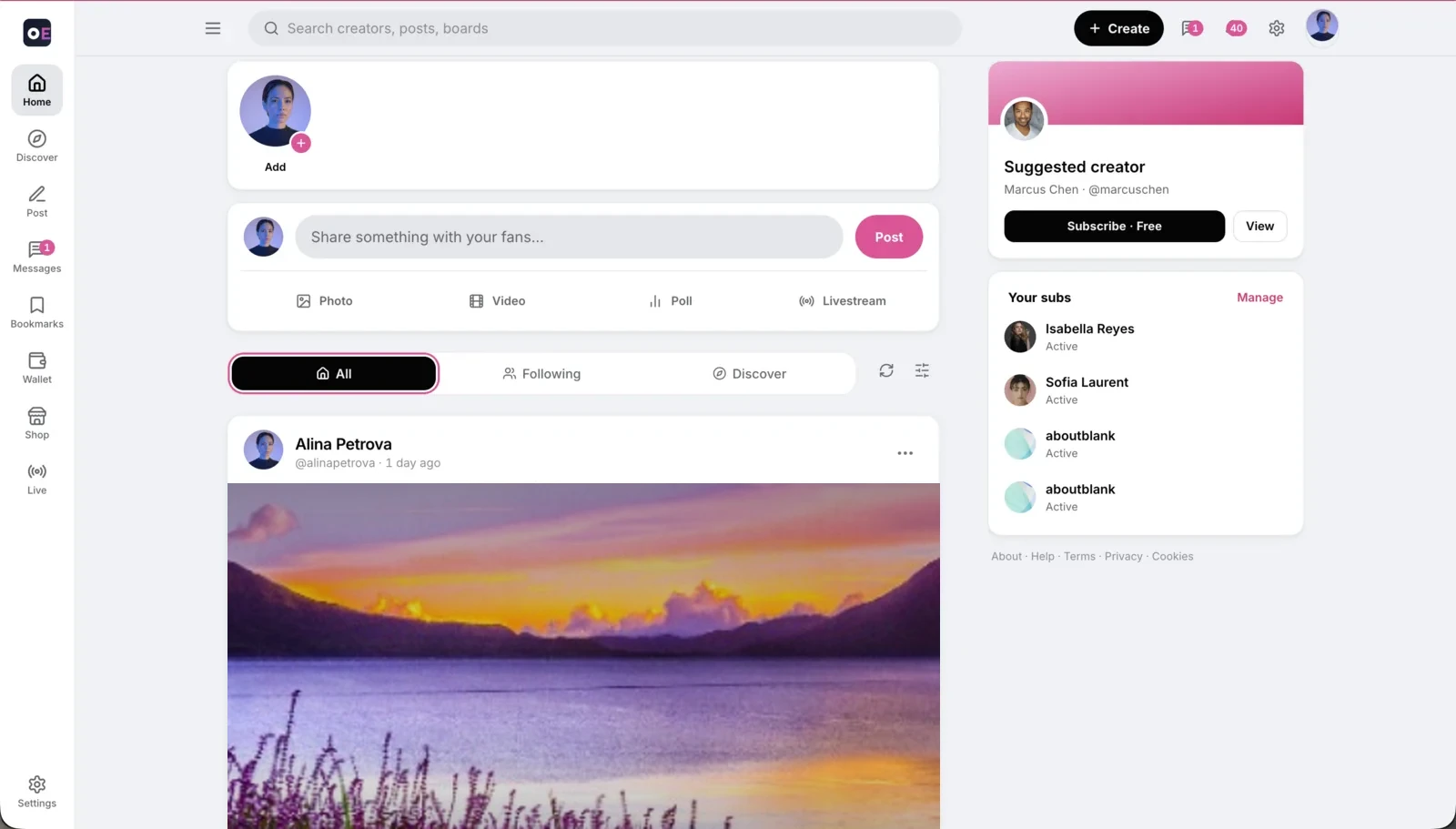Open Bookmarks in the sidebar
The width and height of the screenshot is (1456, 829).
(x=36, y=312)
